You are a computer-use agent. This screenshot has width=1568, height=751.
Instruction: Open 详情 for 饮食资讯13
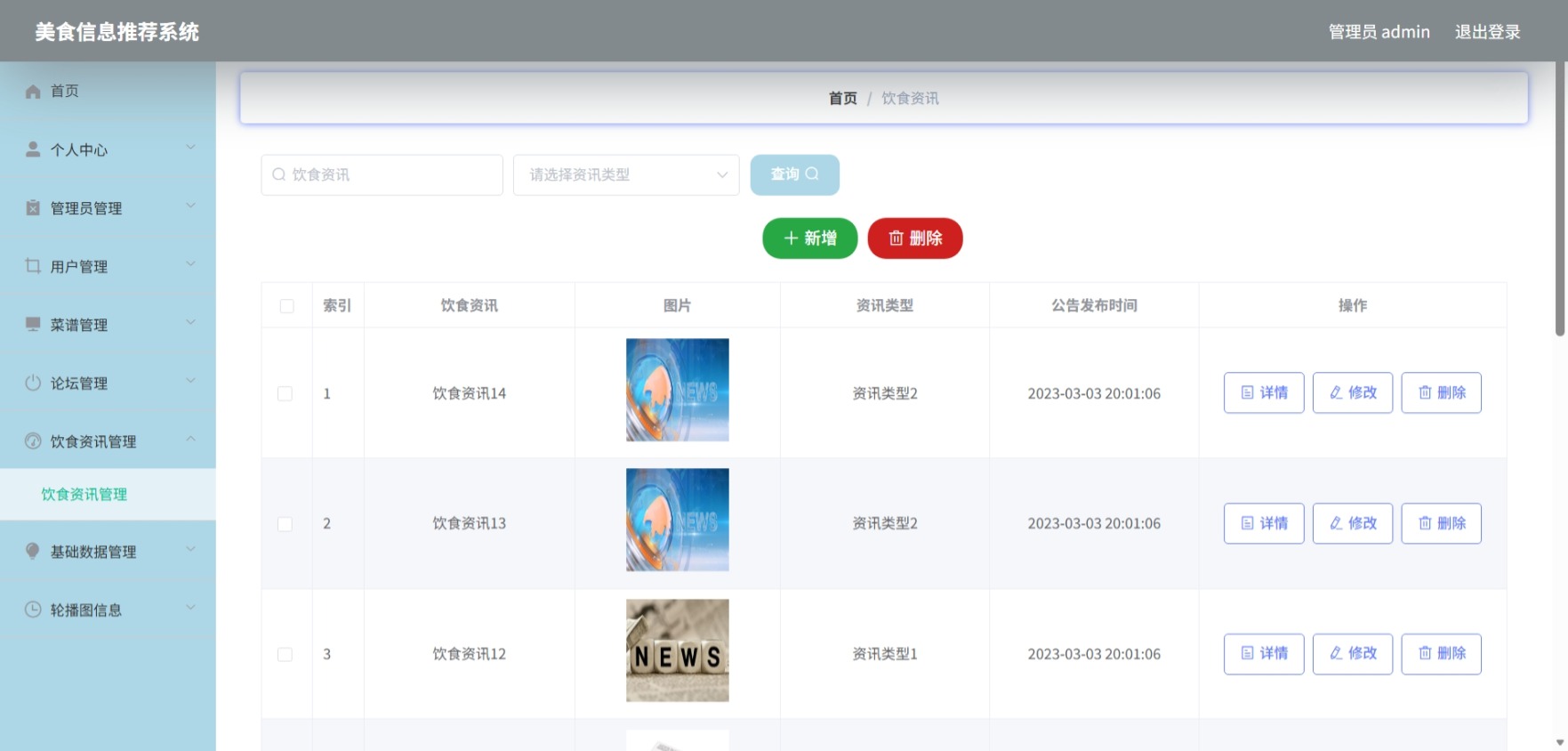tap(1264, 523)
